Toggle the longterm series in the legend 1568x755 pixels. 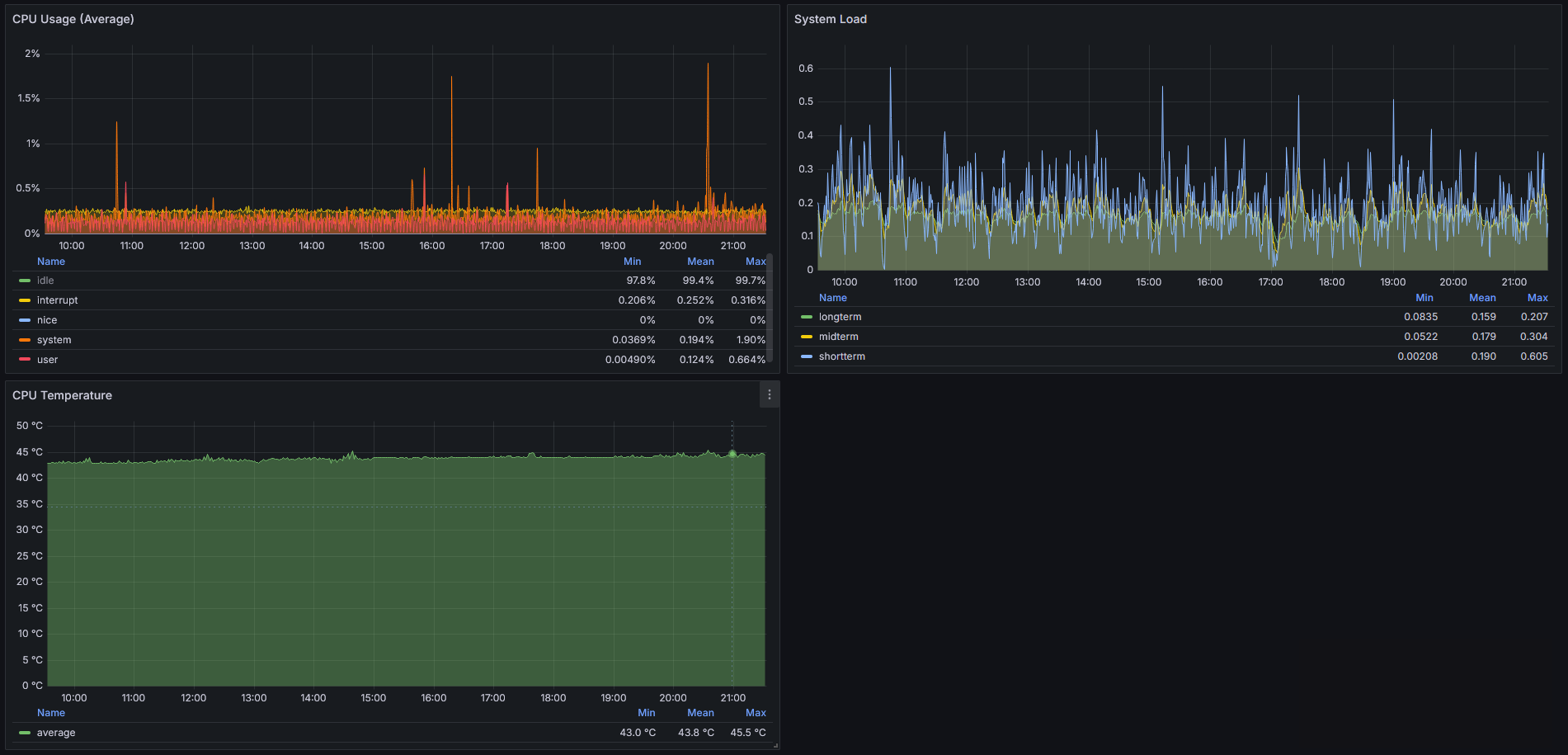841,317
